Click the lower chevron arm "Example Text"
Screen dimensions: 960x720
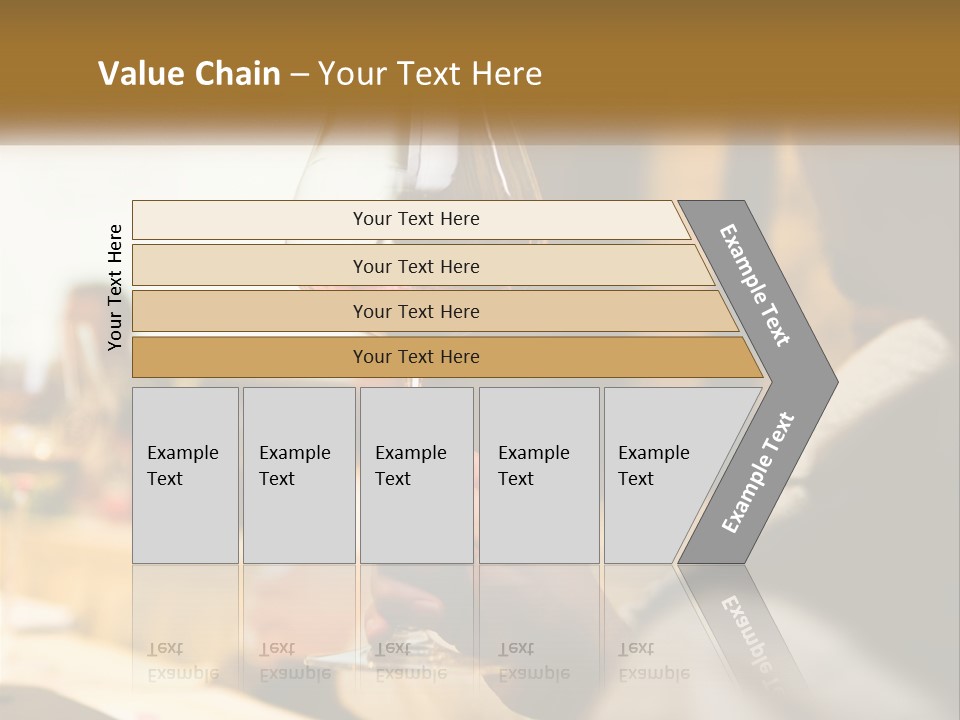click(x=757, y=472)
